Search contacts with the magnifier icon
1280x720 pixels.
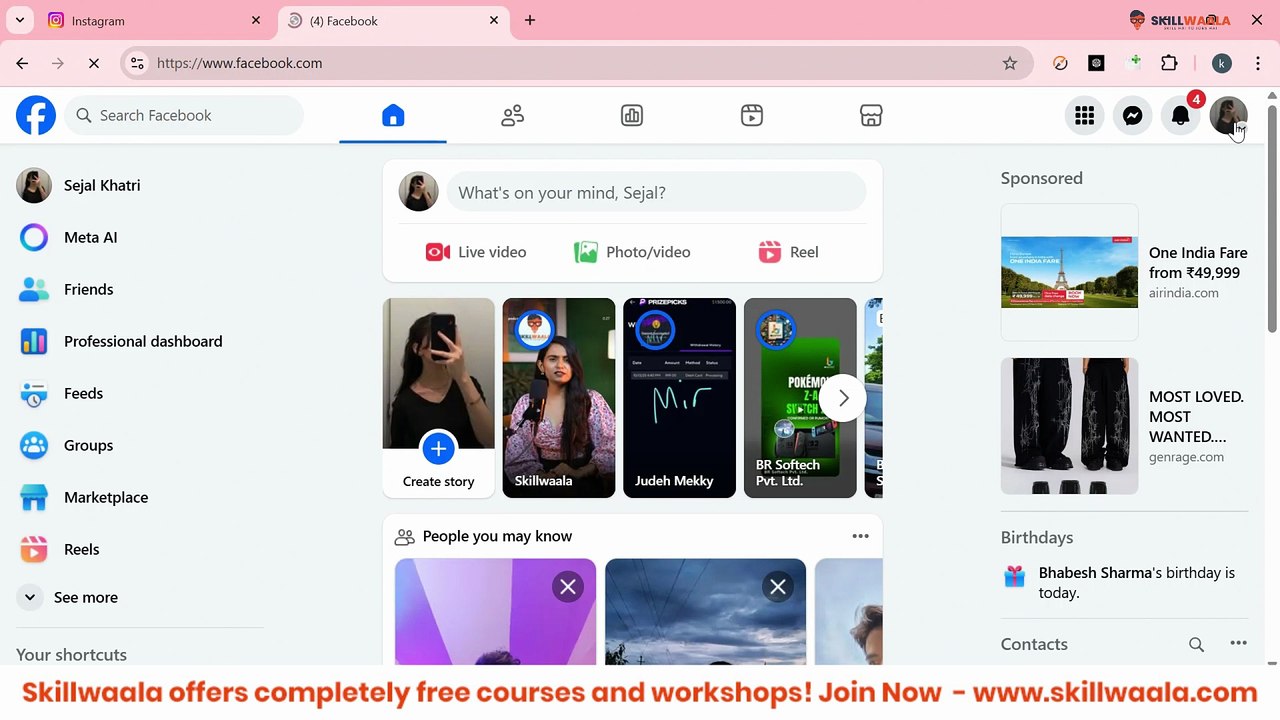click(x=1196, y=645)
